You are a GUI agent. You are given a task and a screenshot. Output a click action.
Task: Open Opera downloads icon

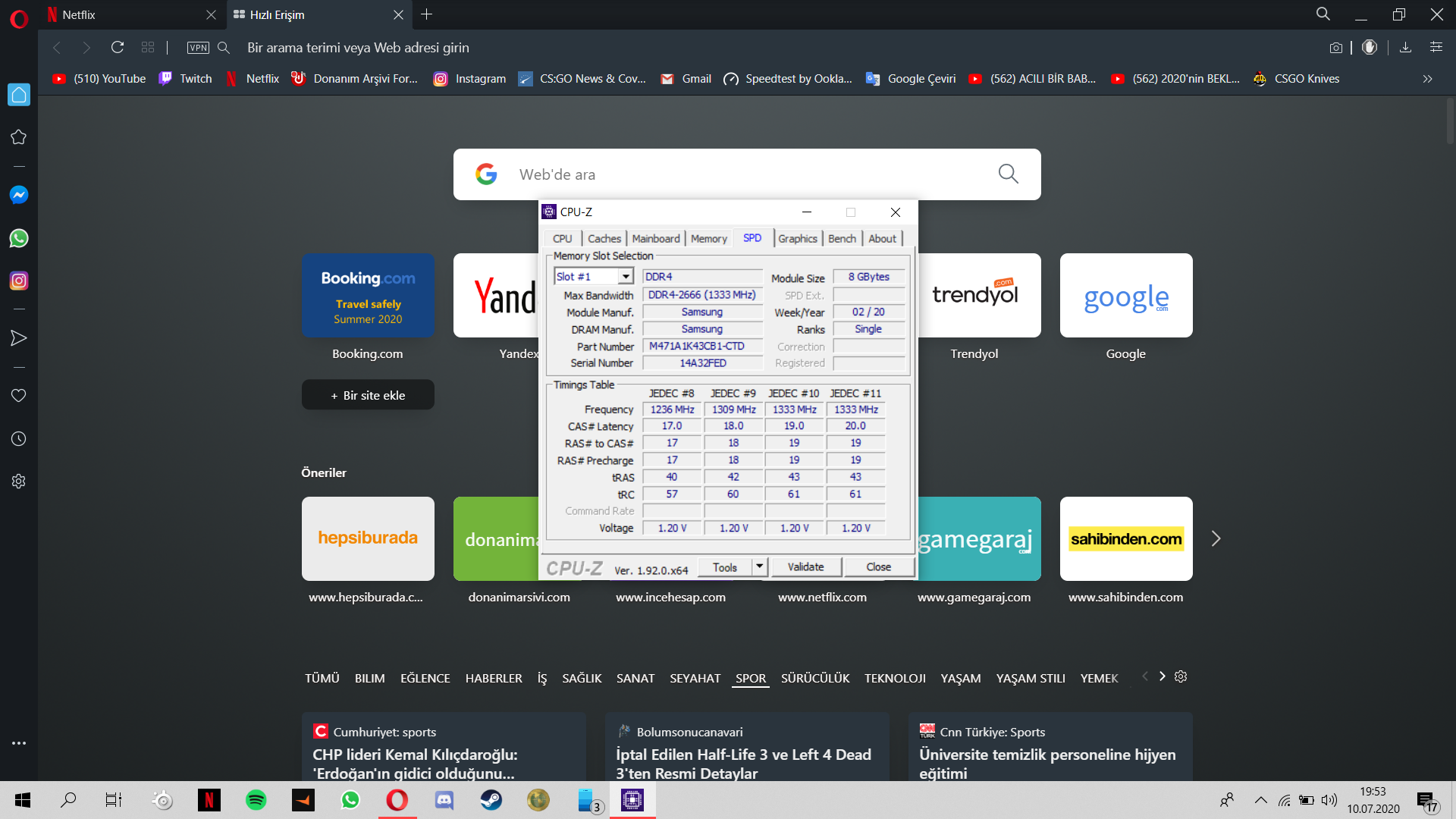pos(1405,47)
